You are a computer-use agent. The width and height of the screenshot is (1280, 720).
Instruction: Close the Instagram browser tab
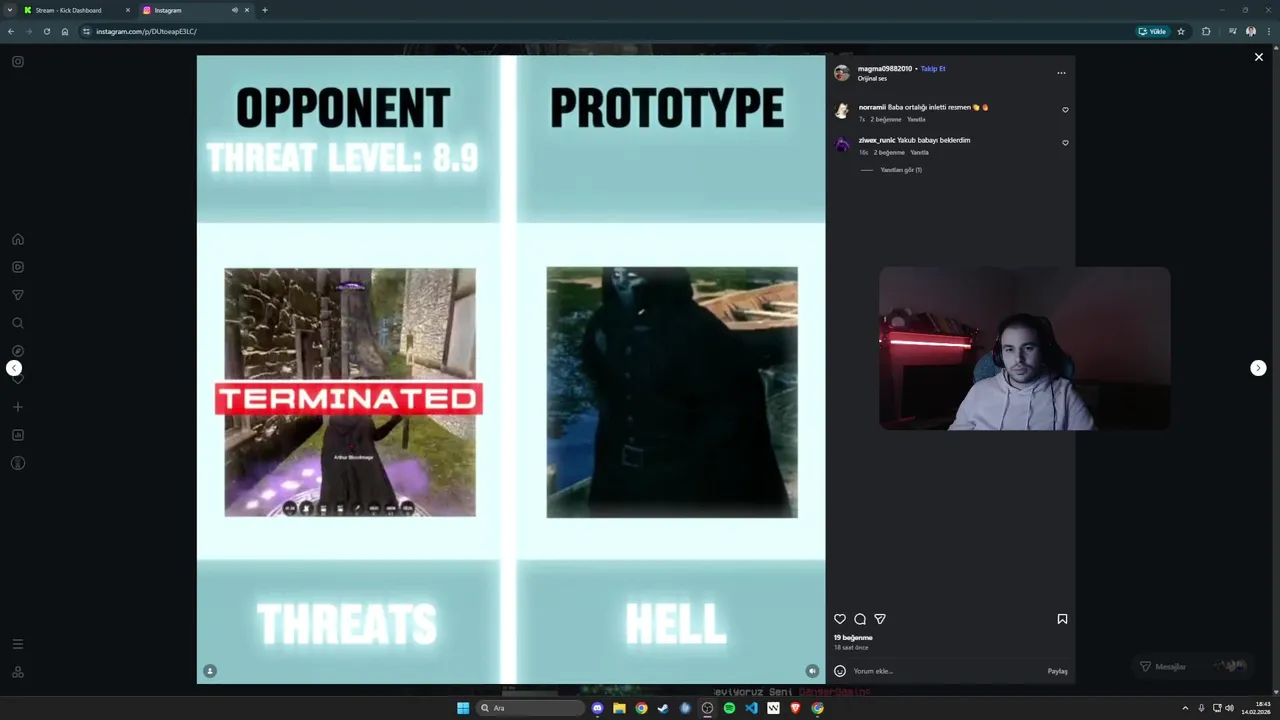pos(247,10)
